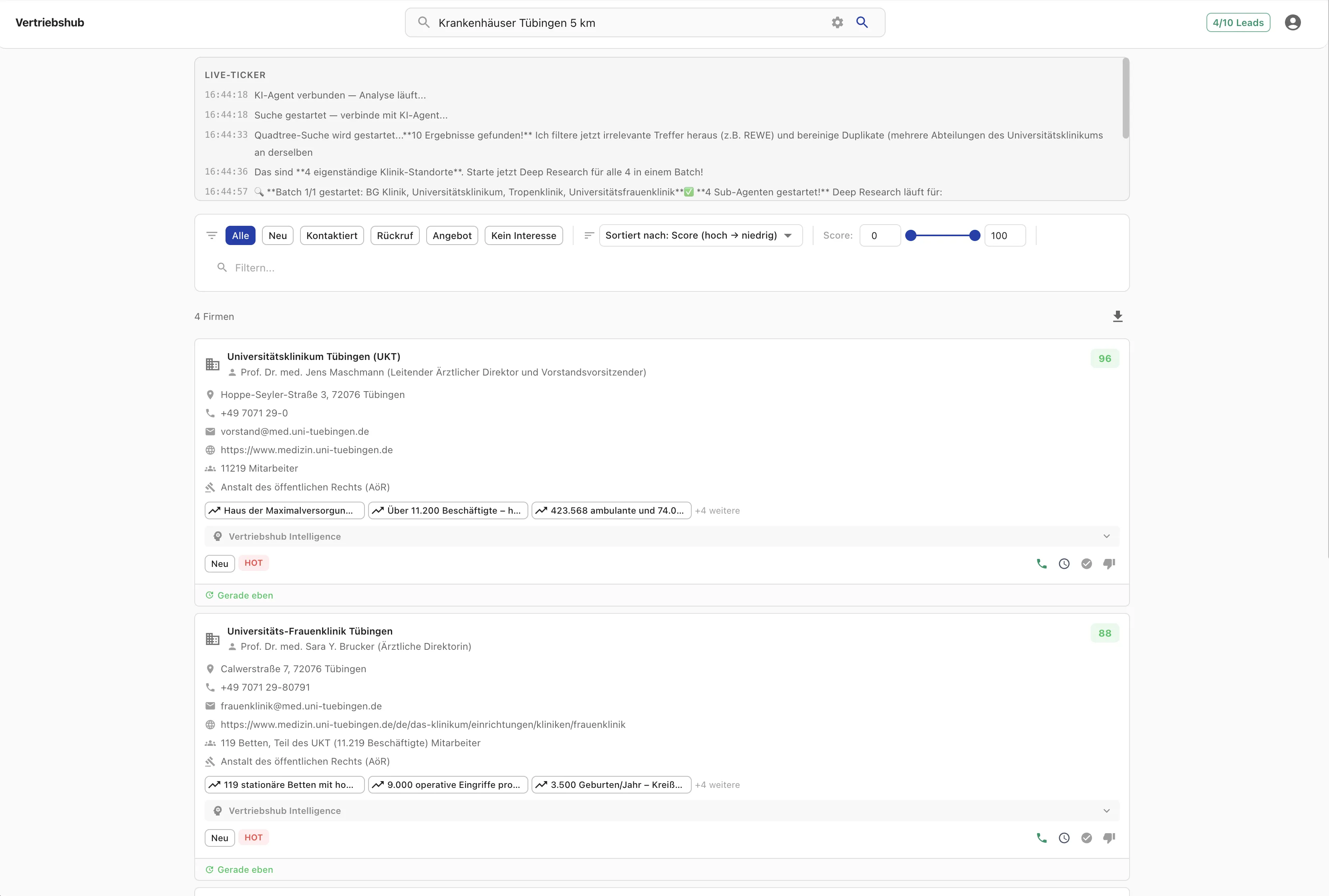Open the user account avatar
The image size is (1329, 896).
pos(1293,23)
